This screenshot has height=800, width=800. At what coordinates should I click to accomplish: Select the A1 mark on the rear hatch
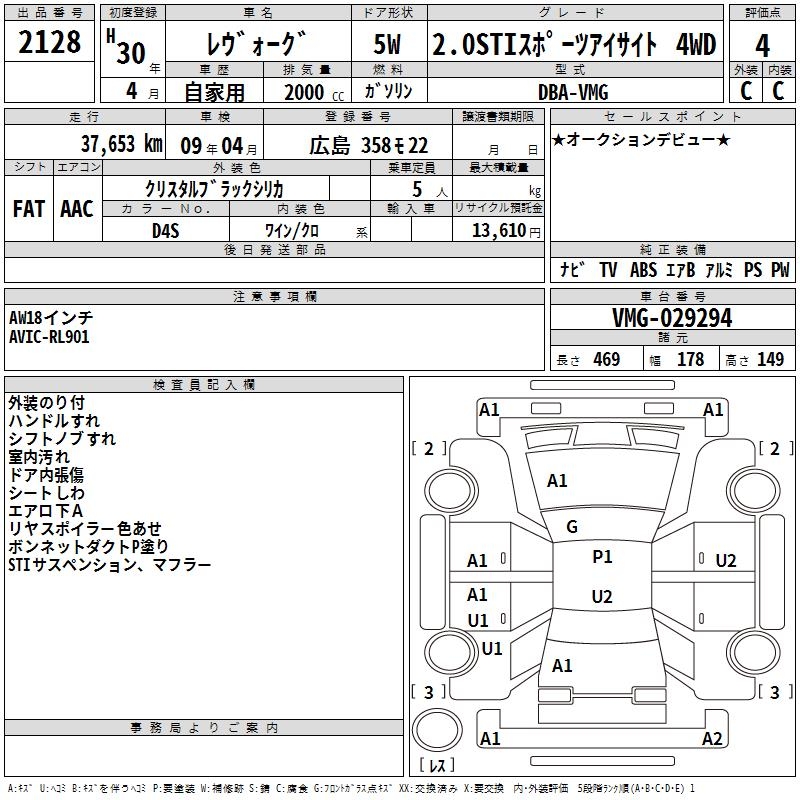pyautogui.click(x=562, y=666)
